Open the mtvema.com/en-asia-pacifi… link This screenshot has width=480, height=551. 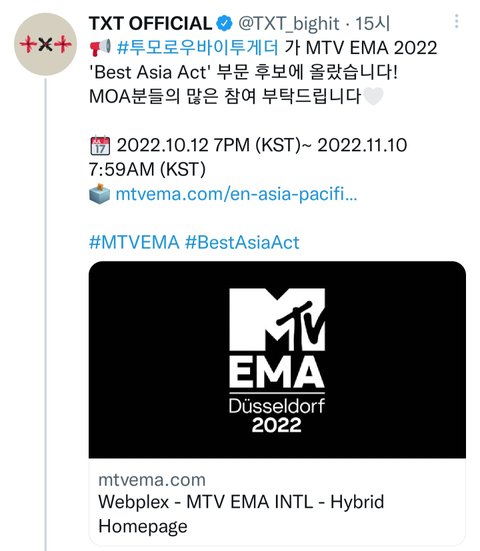click(x=236, y=194)
